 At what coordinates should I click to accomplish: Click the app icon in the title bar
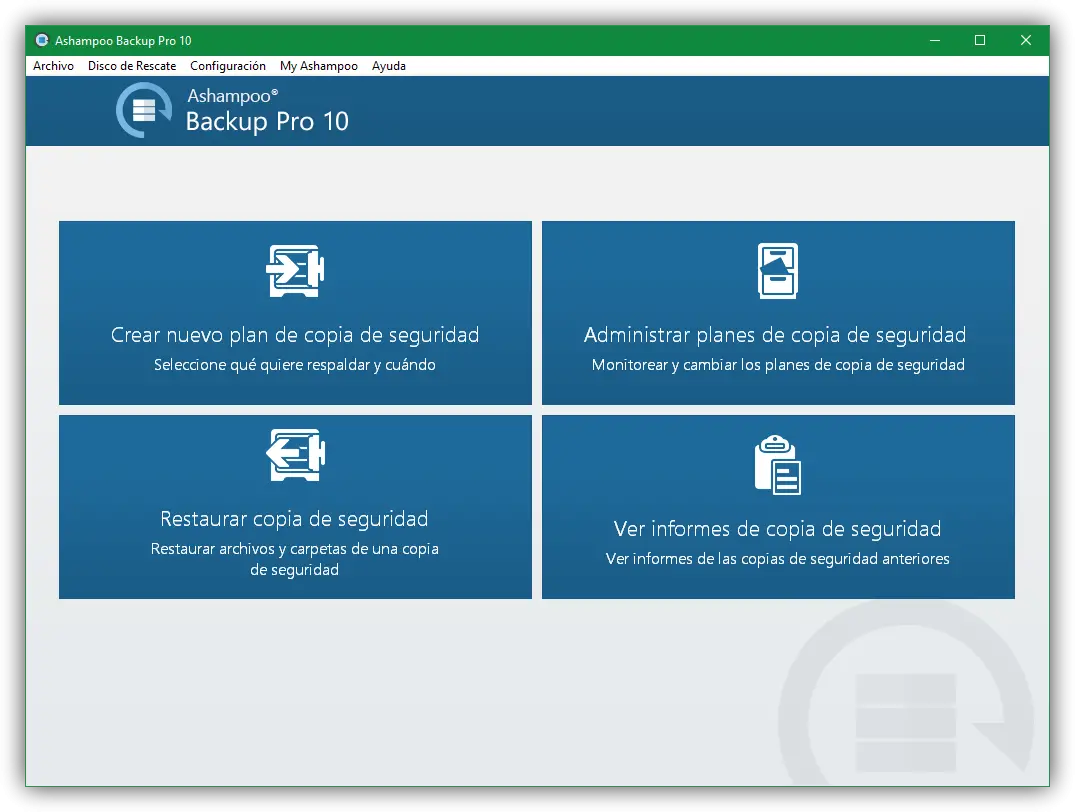[42, 40]
